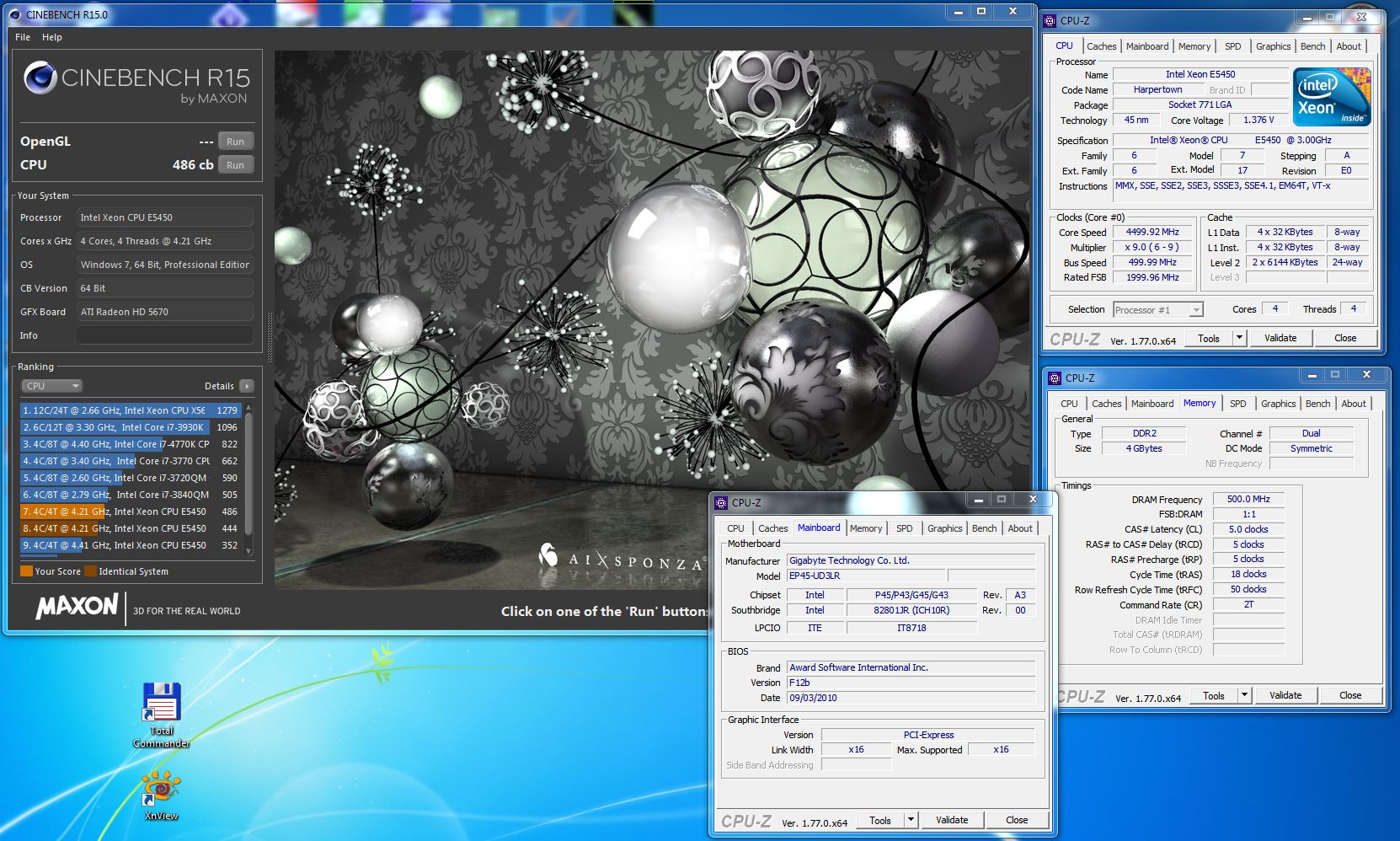Click the empty Info field

coord(165,335)
